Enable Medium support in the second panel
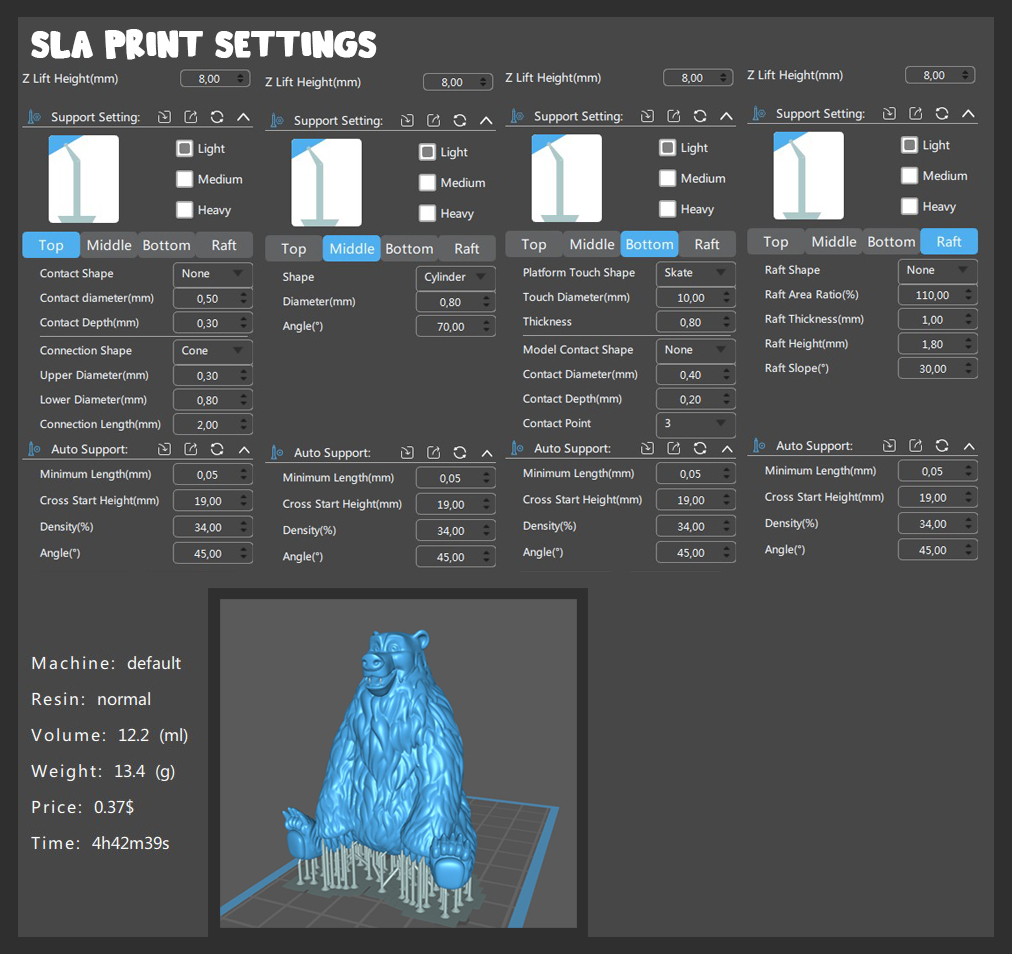The image size is (1012, 954). click(x=427, y=182)
